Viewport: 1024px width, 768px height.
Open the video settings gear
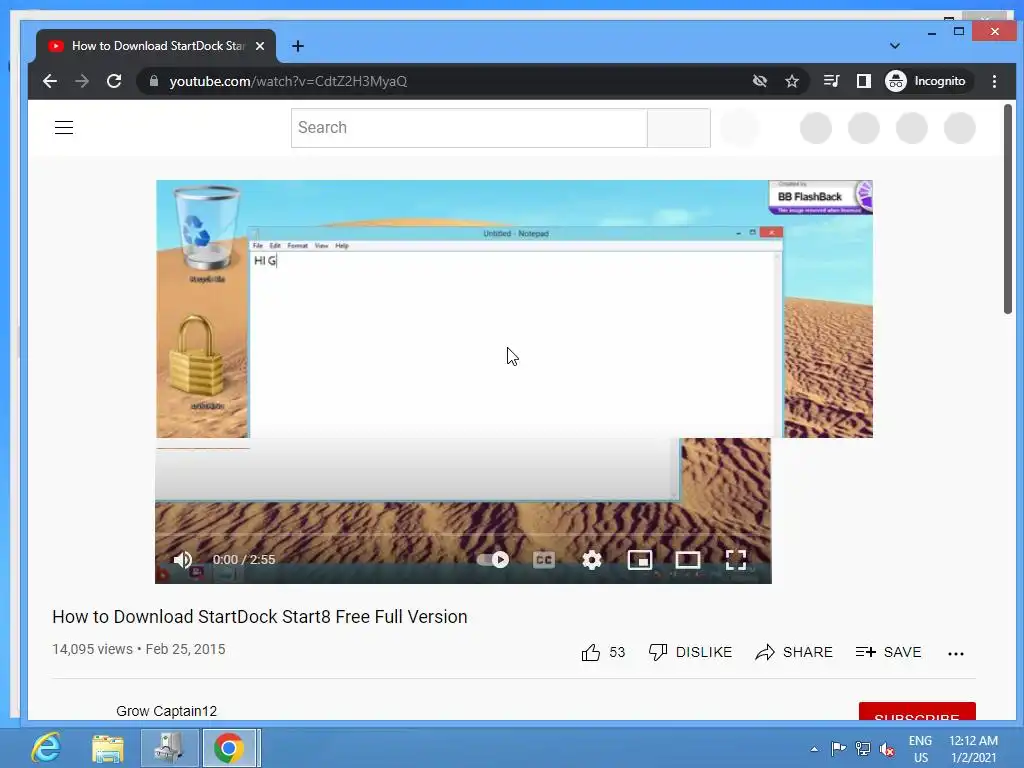click(592, 560)
